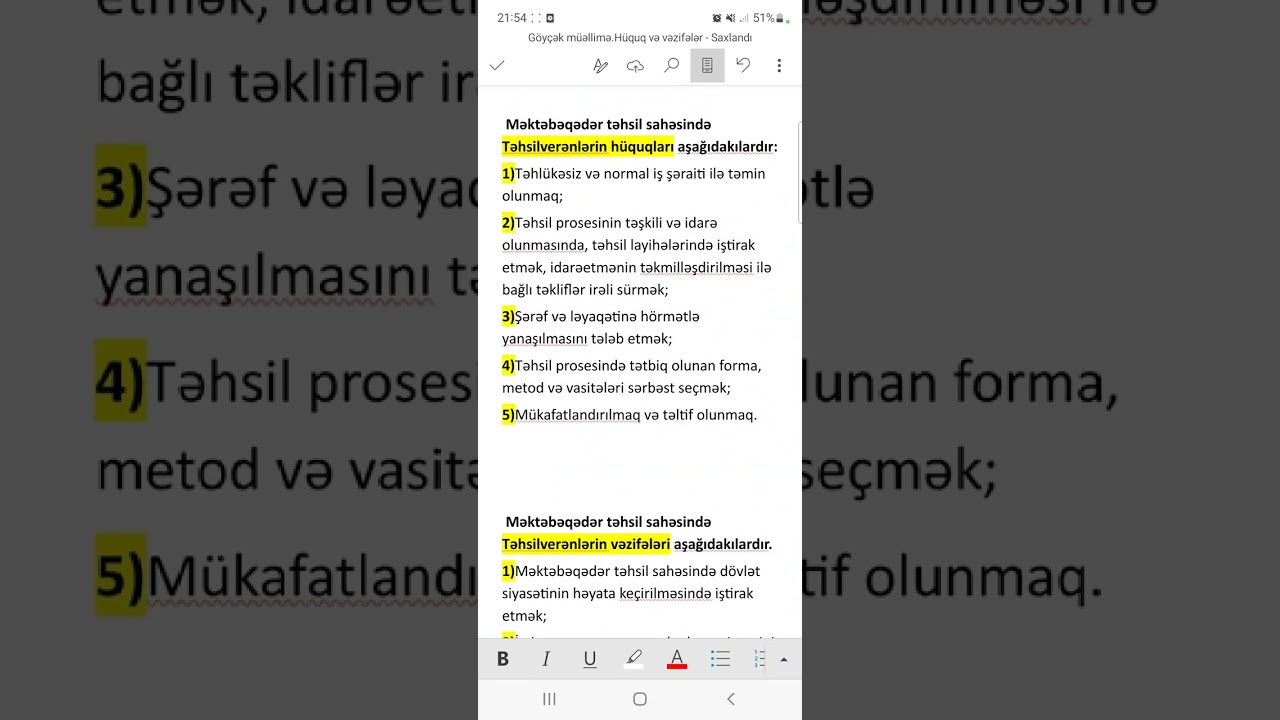Place cursor in 'Təhlükəsiz və normal iş şəraiti' line
The image size is (1280, 720).
[632, 174]
